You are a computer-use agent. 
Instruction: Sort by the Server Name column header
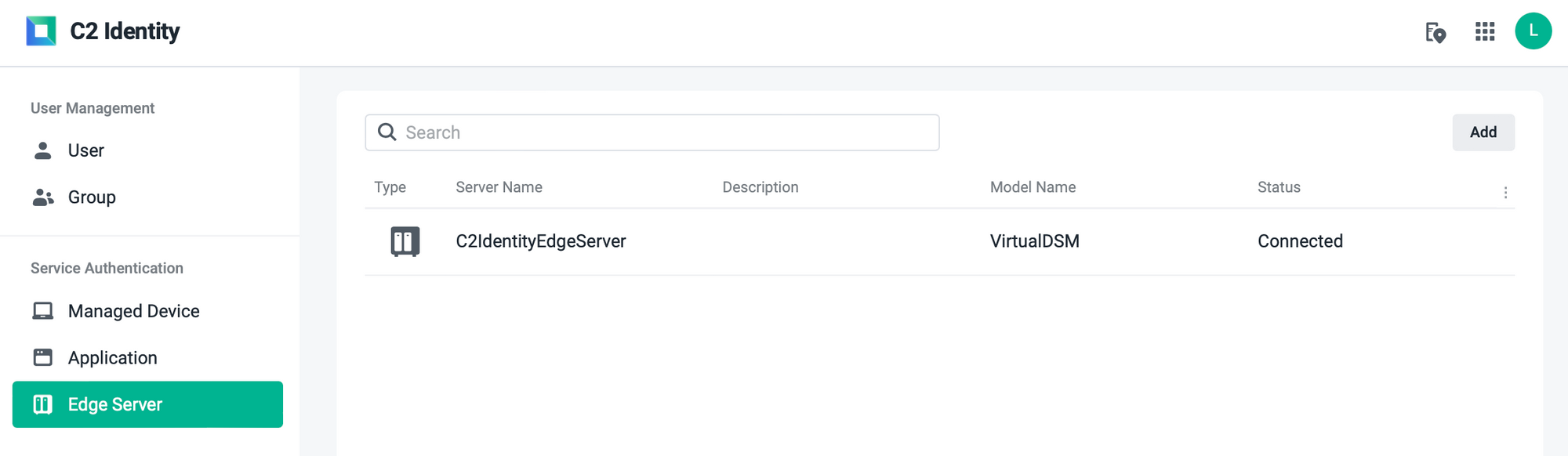(499, 187)
